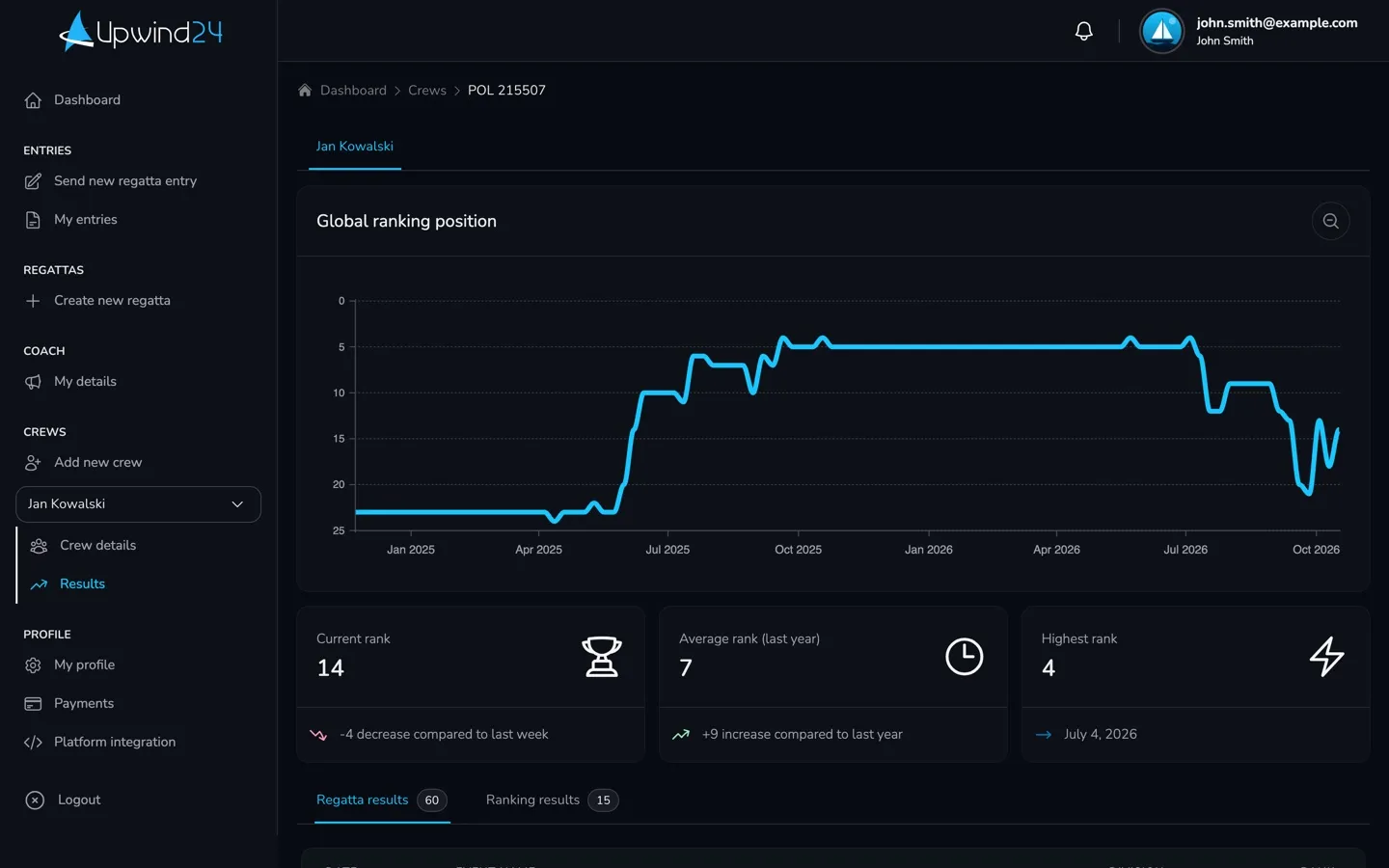Click the Dashboard house icon in sidebar
The width and height of the screenshot is (1389, 868).
coord(33,100)
